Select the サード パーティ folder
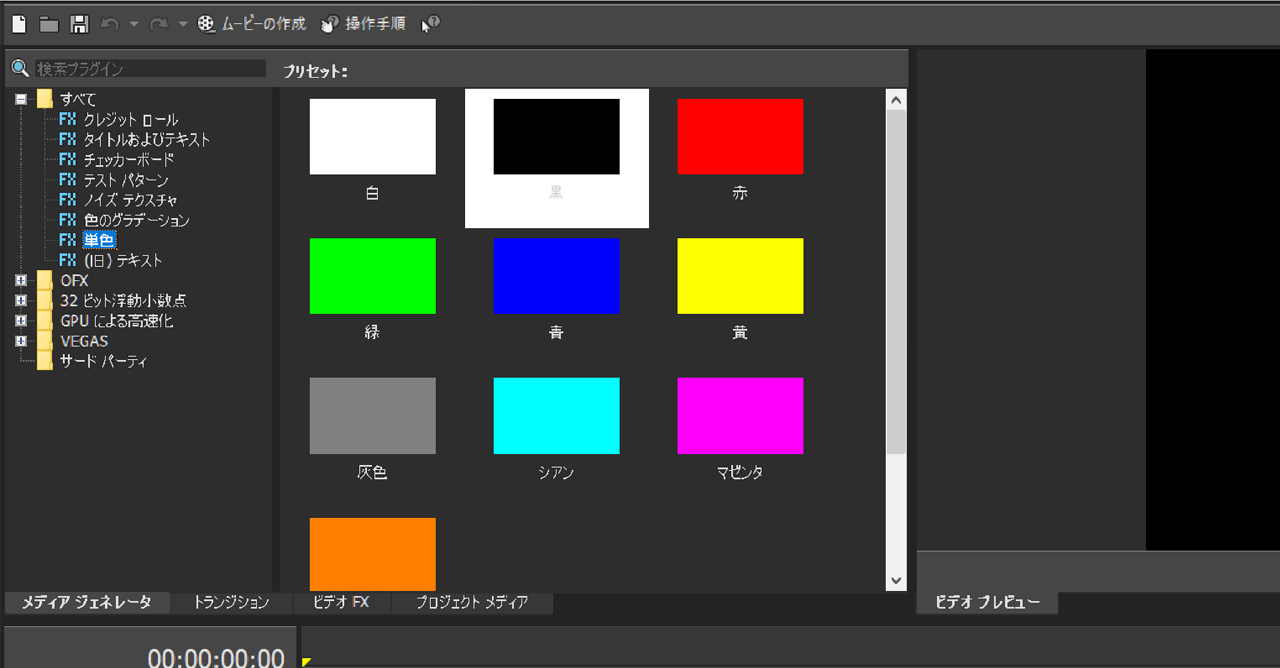This screenshot has height=668, width=1280. tap(103, 361)
